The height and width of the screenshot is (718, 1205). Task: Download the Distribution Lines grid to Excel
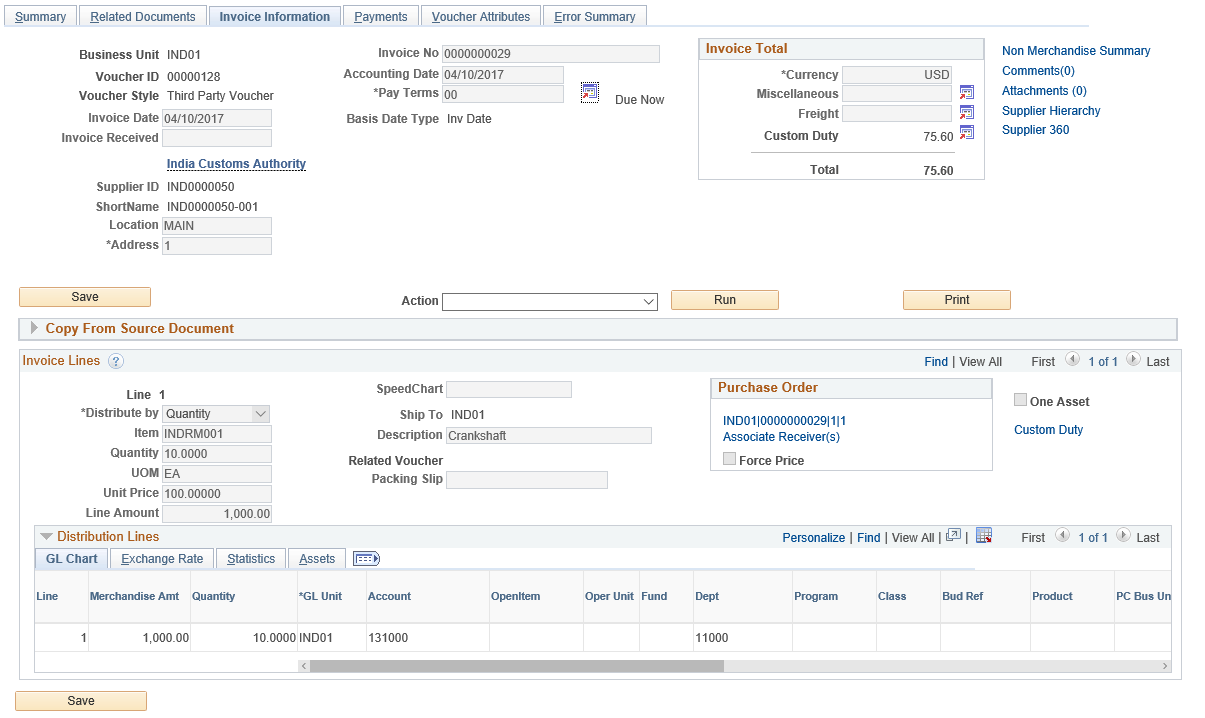983,536
